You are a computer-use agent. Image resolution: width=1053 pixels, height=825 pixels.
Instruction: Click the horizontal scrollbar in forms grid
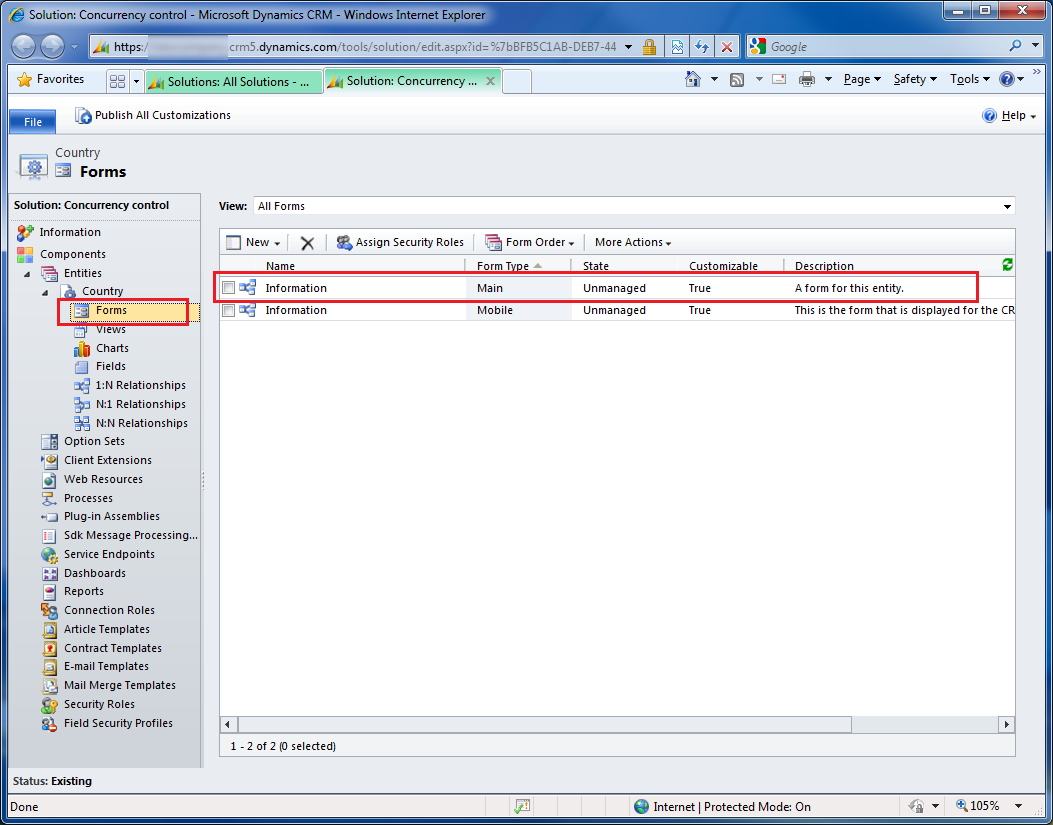[545, 725]
